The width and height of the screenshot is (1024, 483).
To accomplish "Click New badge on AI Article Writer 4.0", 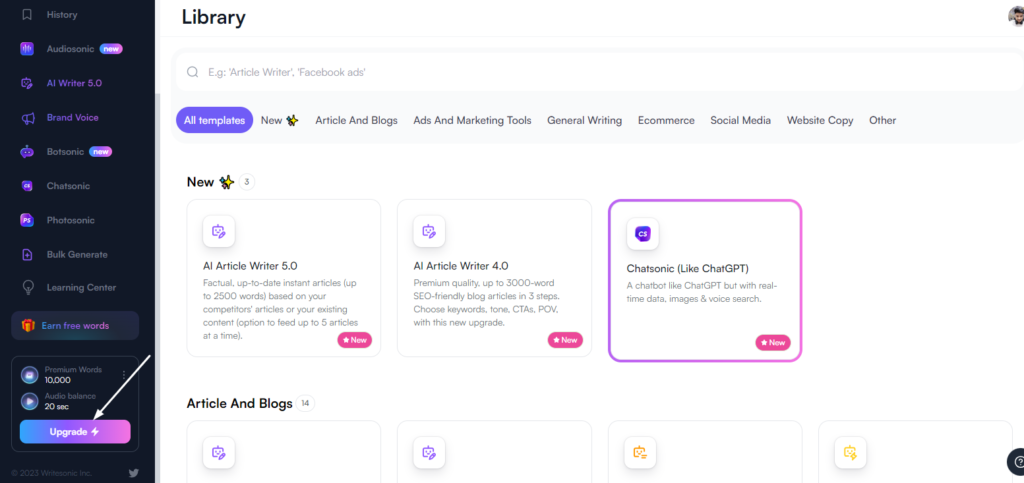I will pyautogui.click(x=566, y=339).
